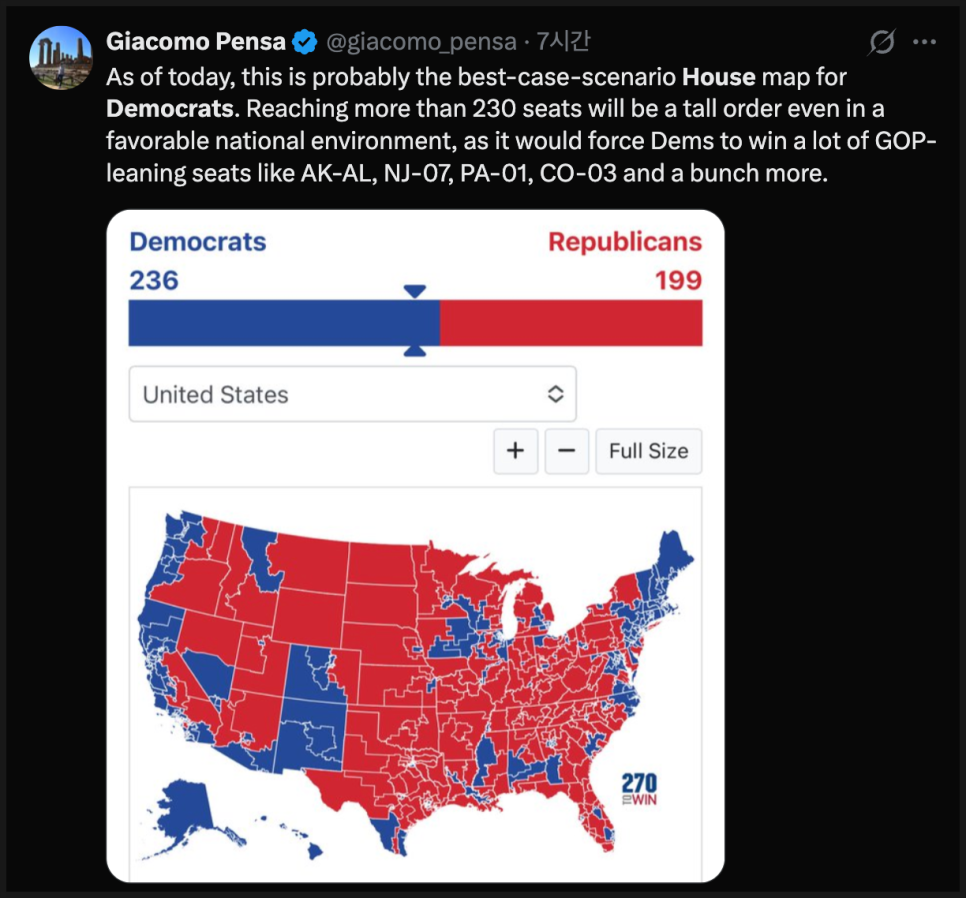Zoom out with the minus button
This screenshot has width=966, height=898.
click(566, 451)
